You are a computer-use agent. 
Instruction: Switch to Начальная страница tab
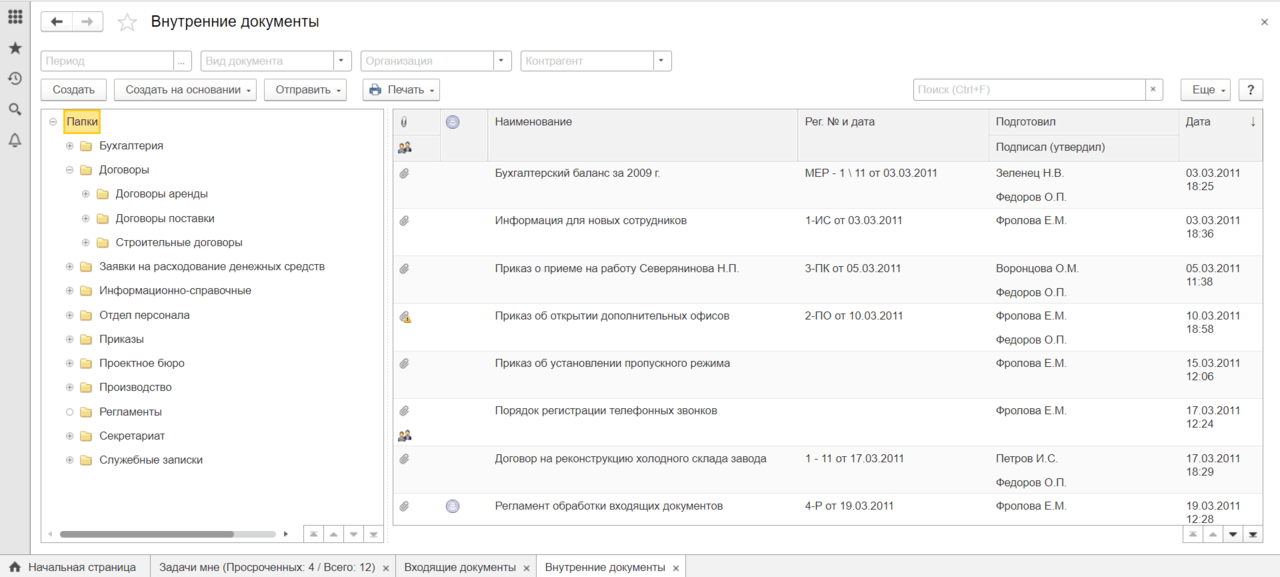[81, 567]
